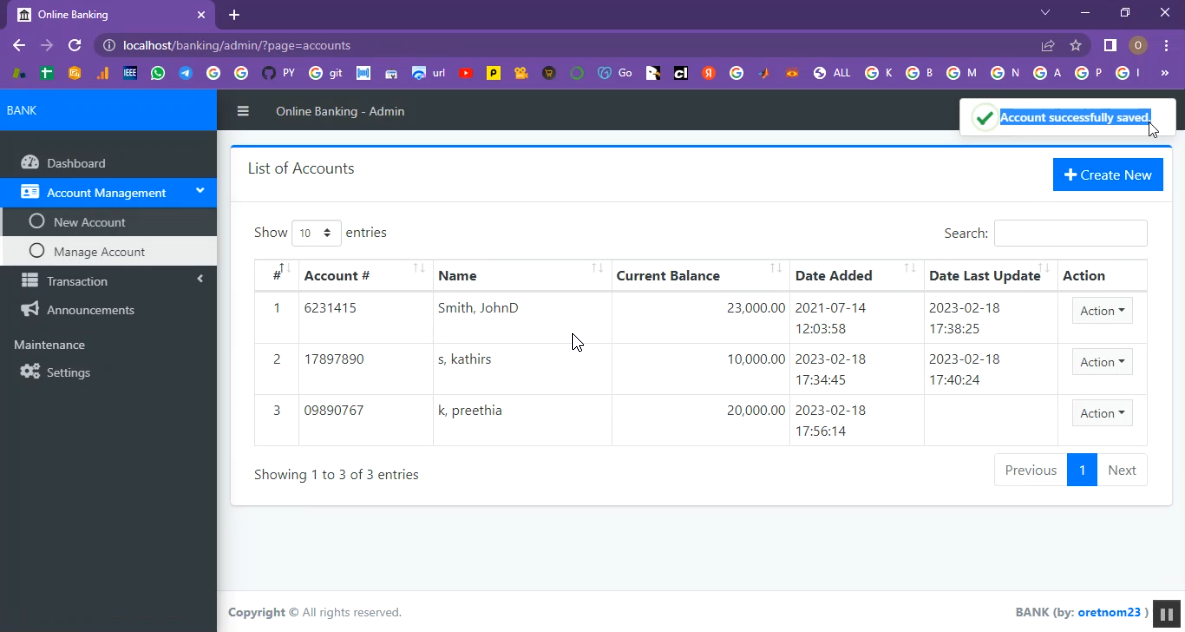The width and height of the screenshot is (1185, 632).
Task: Select the Manage Account sidebar option
Action: click(x=99, y=252)
